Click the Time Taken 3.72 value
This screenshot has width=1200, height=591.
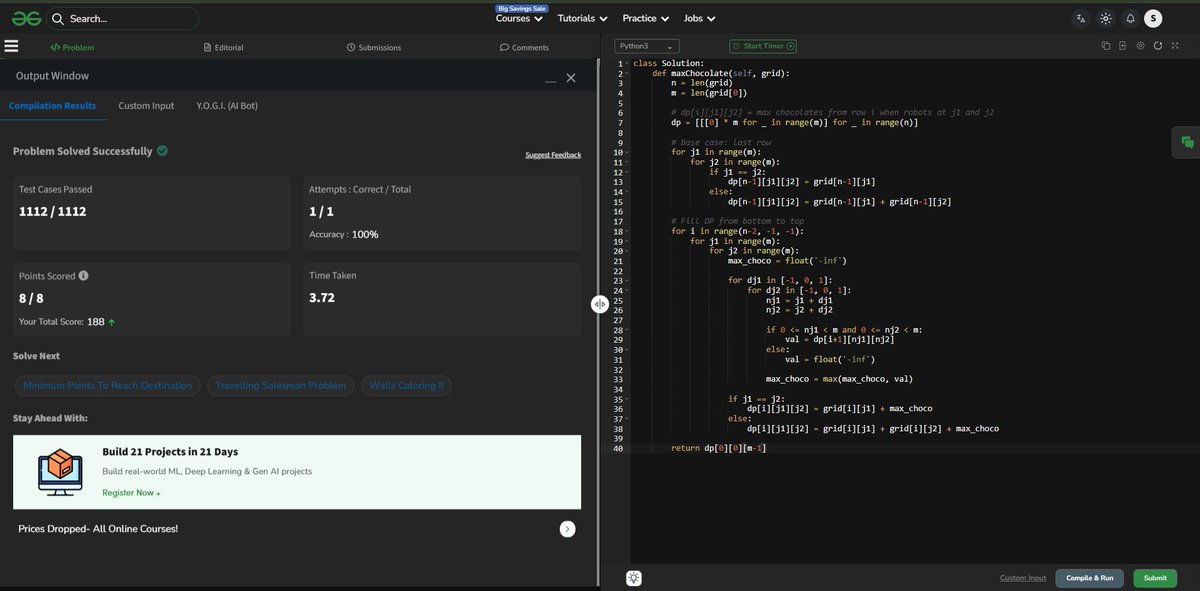coord(322,298)
